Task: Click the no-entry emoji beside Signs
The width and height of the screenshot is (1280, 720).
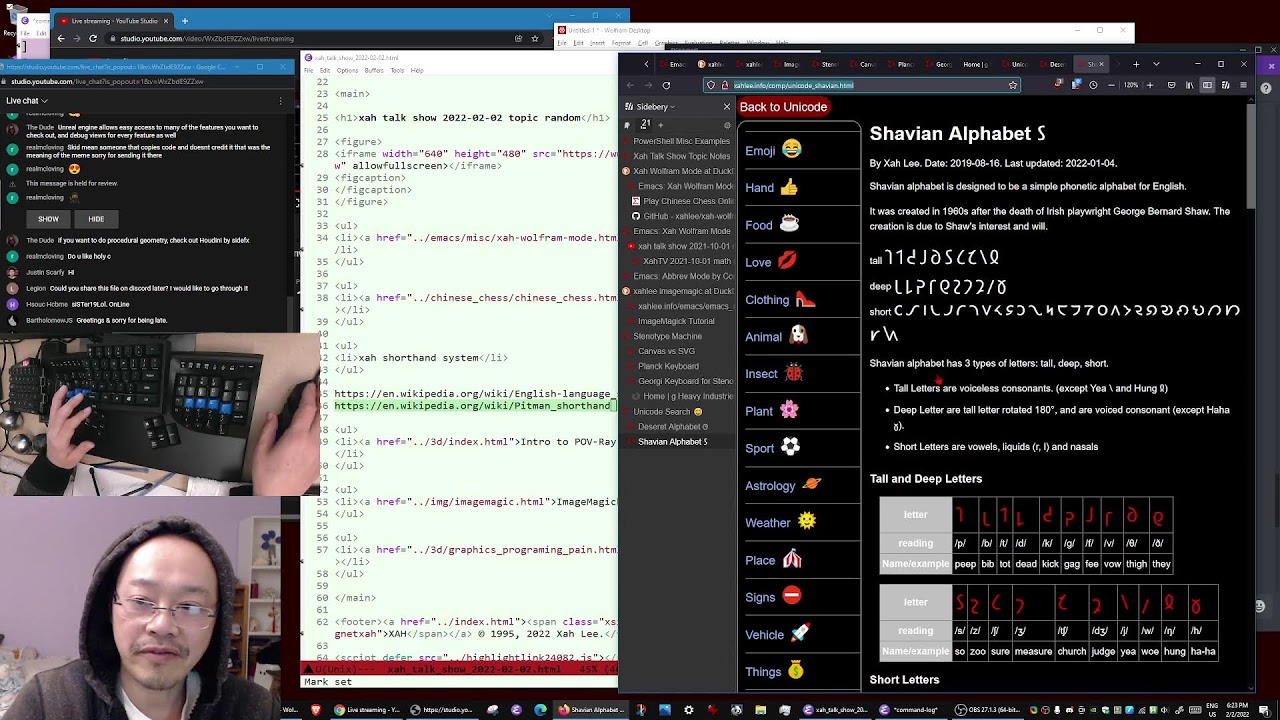Action: point(791,597)
